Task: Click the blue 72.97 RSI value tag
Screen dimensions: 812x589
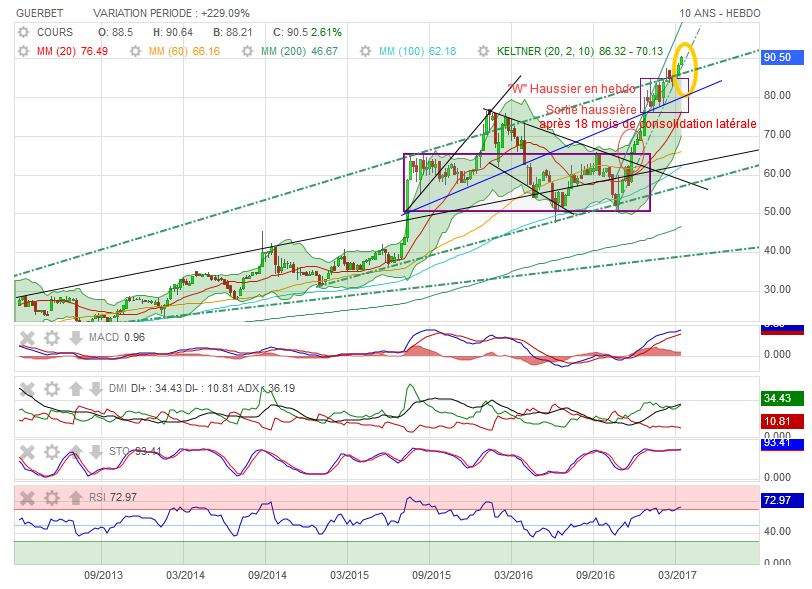Action: point(782,500)
